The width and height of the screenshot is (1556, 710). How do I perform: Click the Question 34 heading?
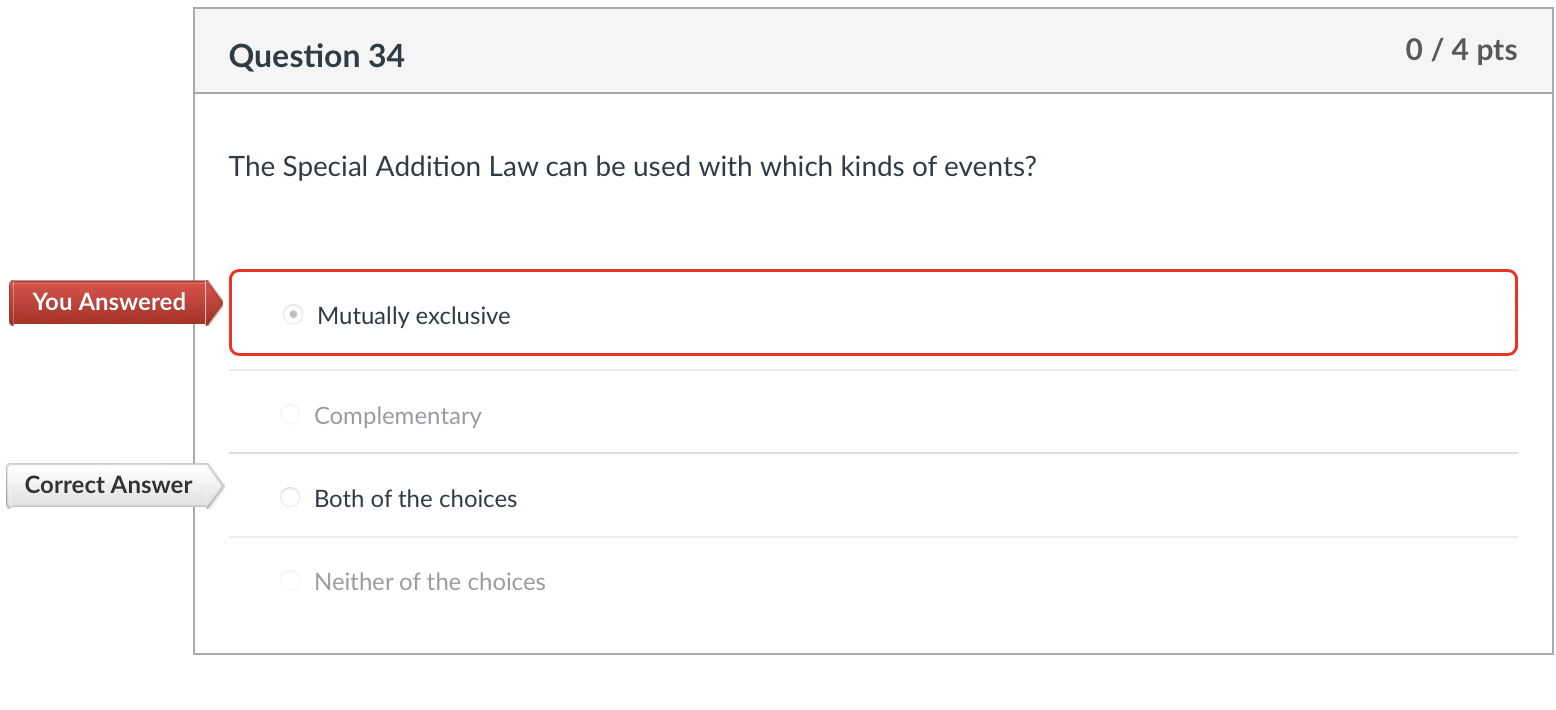tap(316, 56)
